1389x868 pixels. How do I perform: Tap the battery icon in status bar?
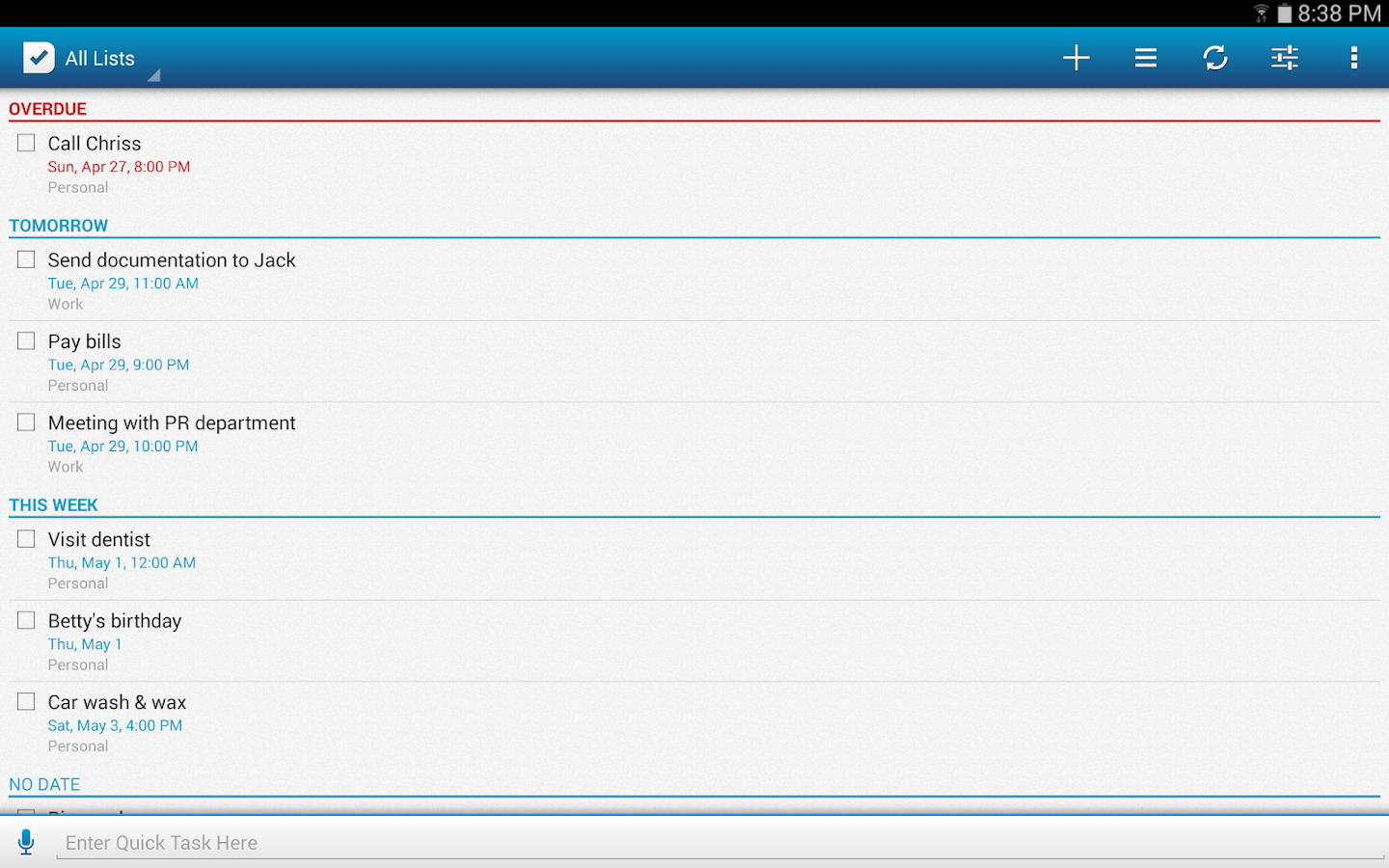[1284, 14]
